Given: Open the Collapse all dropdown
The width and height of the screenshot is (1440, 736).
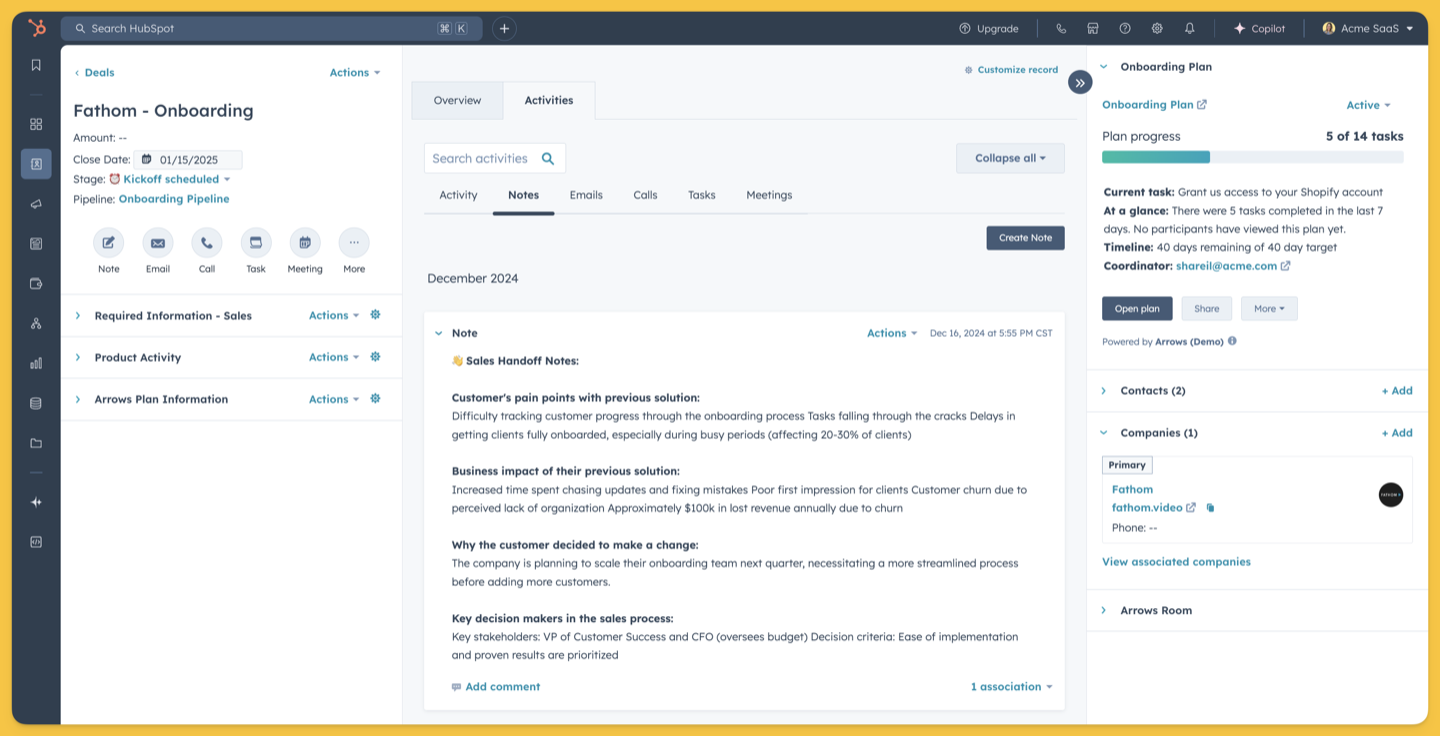Looking at the screenshot, I should (1010, 158).
